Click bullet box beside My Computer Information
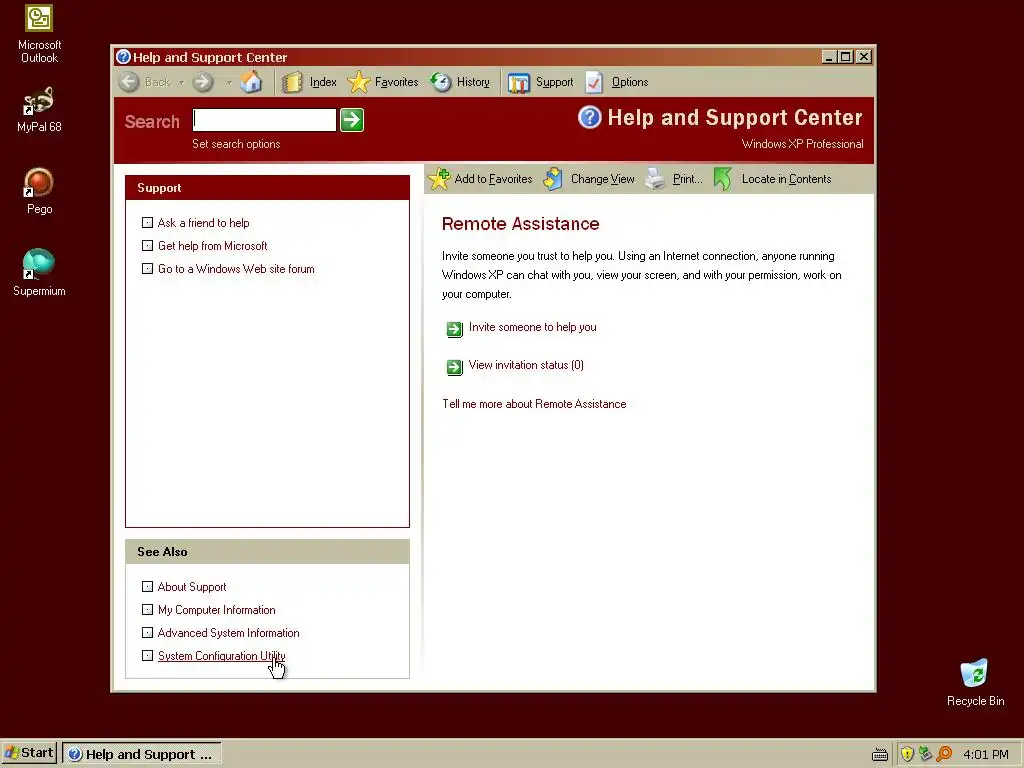Image resolution: width=1024 pixels, height=768 pixels. tap(148, 609)
